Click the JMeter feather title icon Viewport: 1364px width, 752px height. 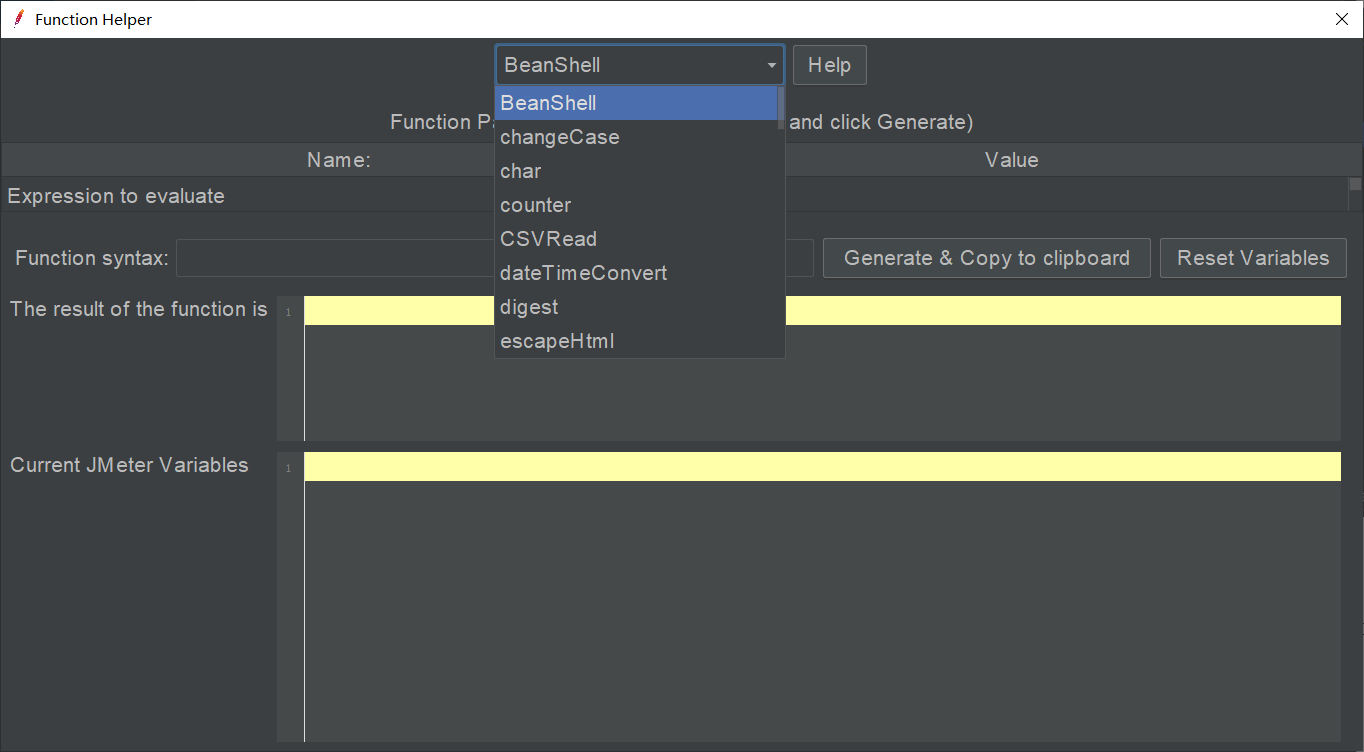18,19
